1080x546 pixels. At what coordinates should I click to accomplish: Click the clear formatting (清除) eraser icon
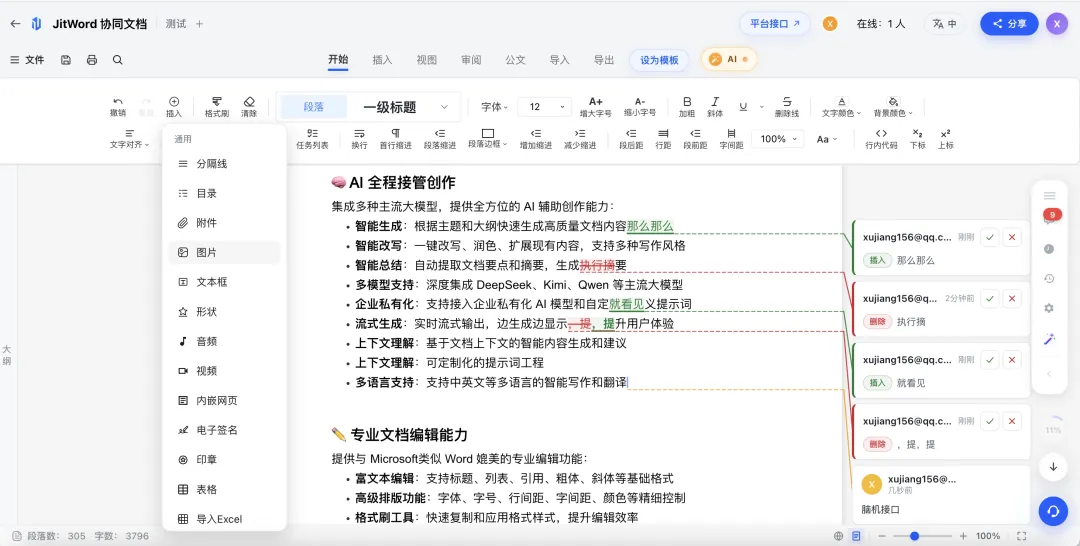coord(249,102)
